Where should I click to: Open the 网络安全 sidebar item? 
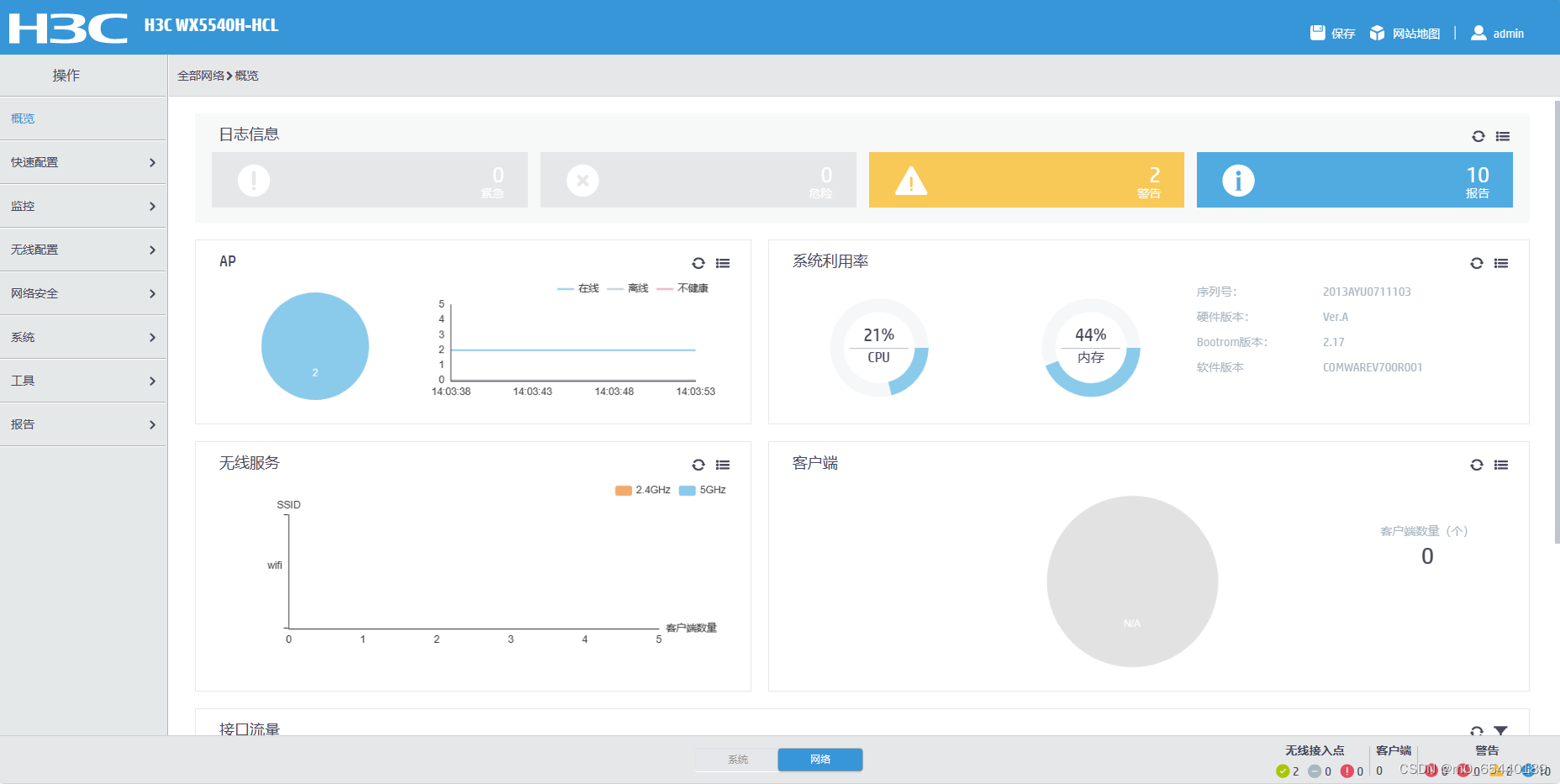click(x=83, y=293)
